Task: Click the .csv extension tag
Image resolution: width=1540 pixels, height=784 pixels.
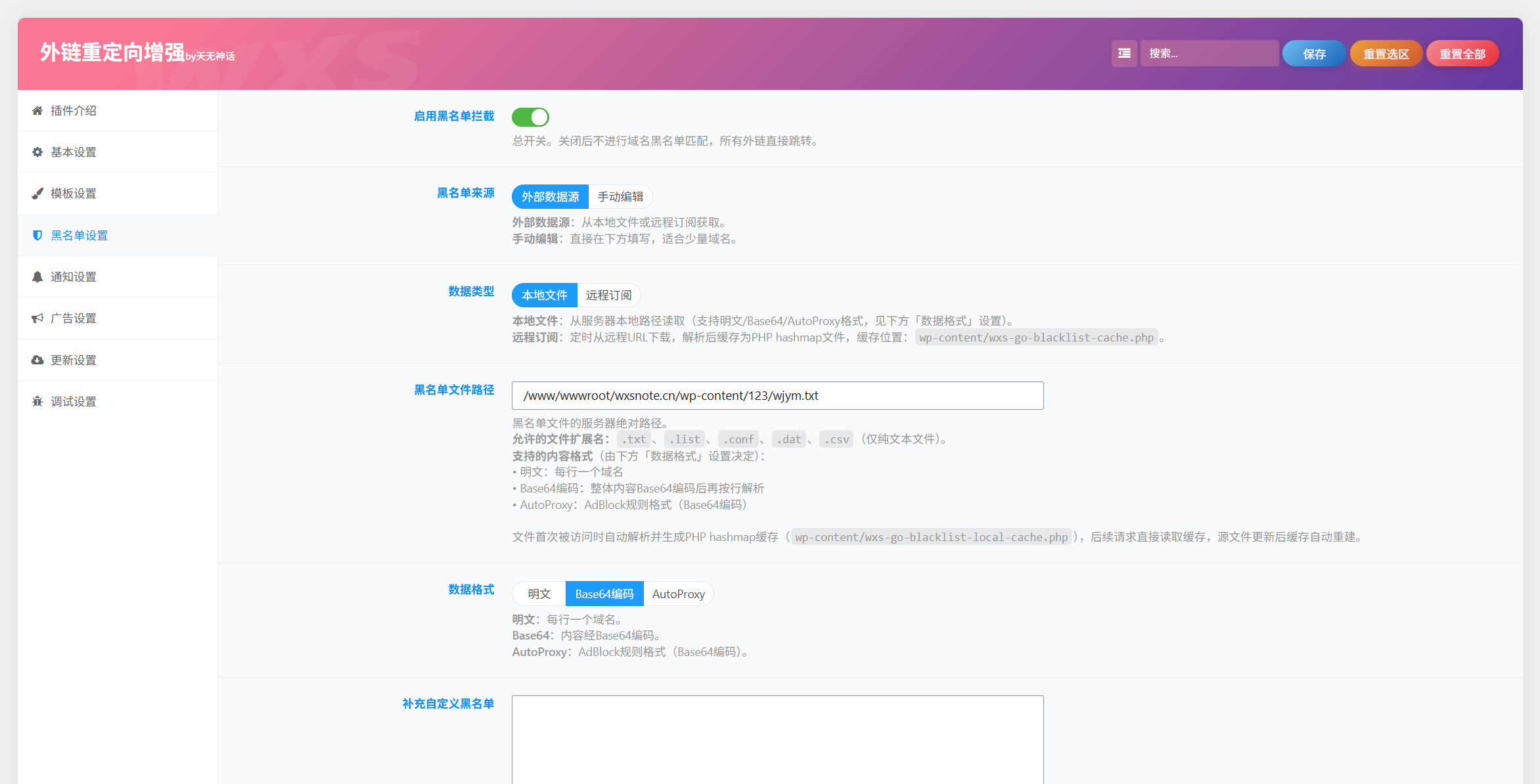Action: point(836,439)
